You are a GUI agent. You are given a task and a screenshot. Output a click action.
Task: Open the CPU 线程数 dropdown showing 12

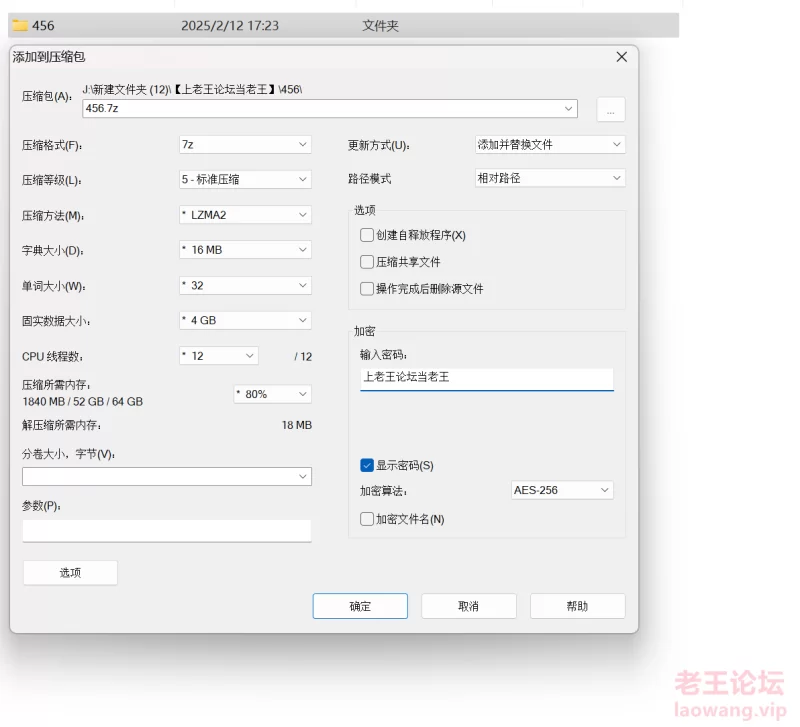click(218, 356)
